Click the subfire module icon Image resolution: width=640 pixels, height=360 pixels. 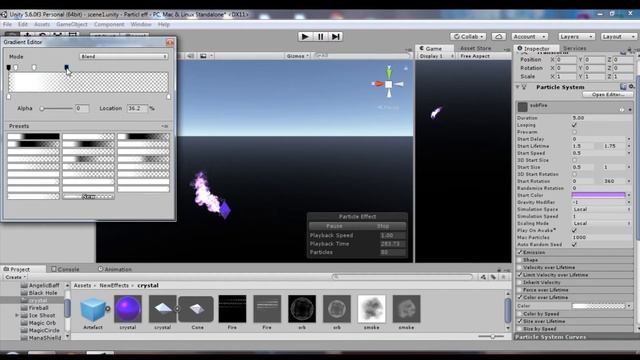522,107
